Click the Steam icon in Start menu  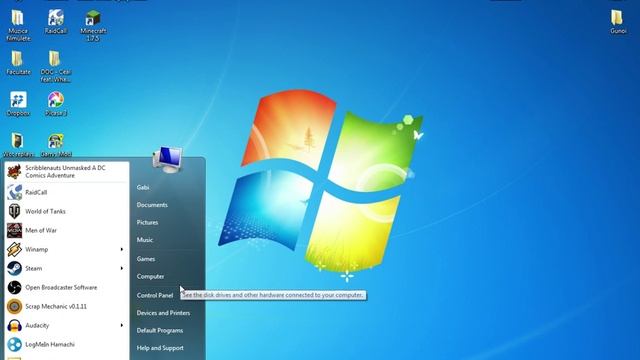pyautogui.click(x=14, y=268)
